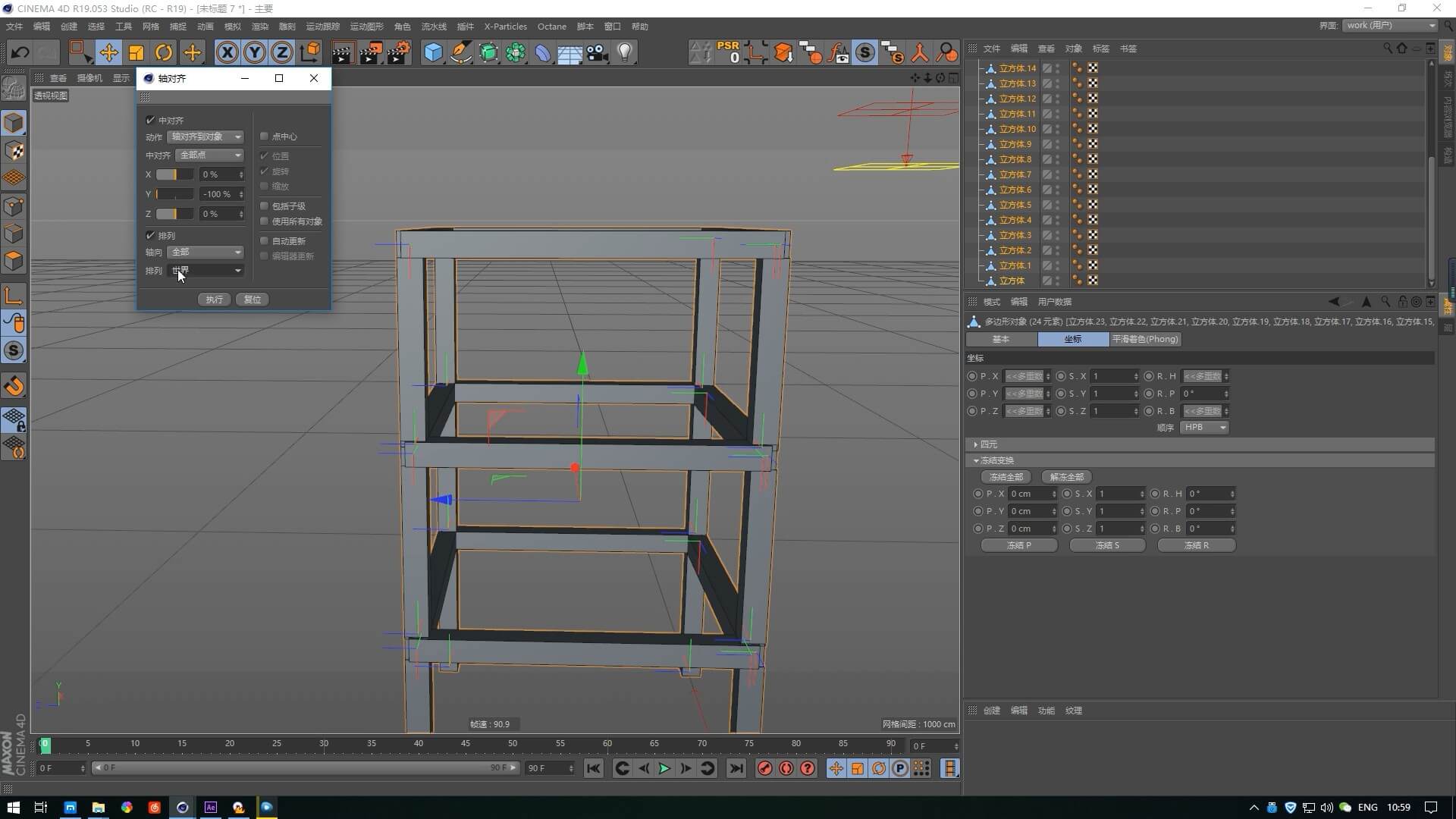This screenshot has width=1456, height=819.
Task: Select the Rotate tool icon
Action: [164, 52]
